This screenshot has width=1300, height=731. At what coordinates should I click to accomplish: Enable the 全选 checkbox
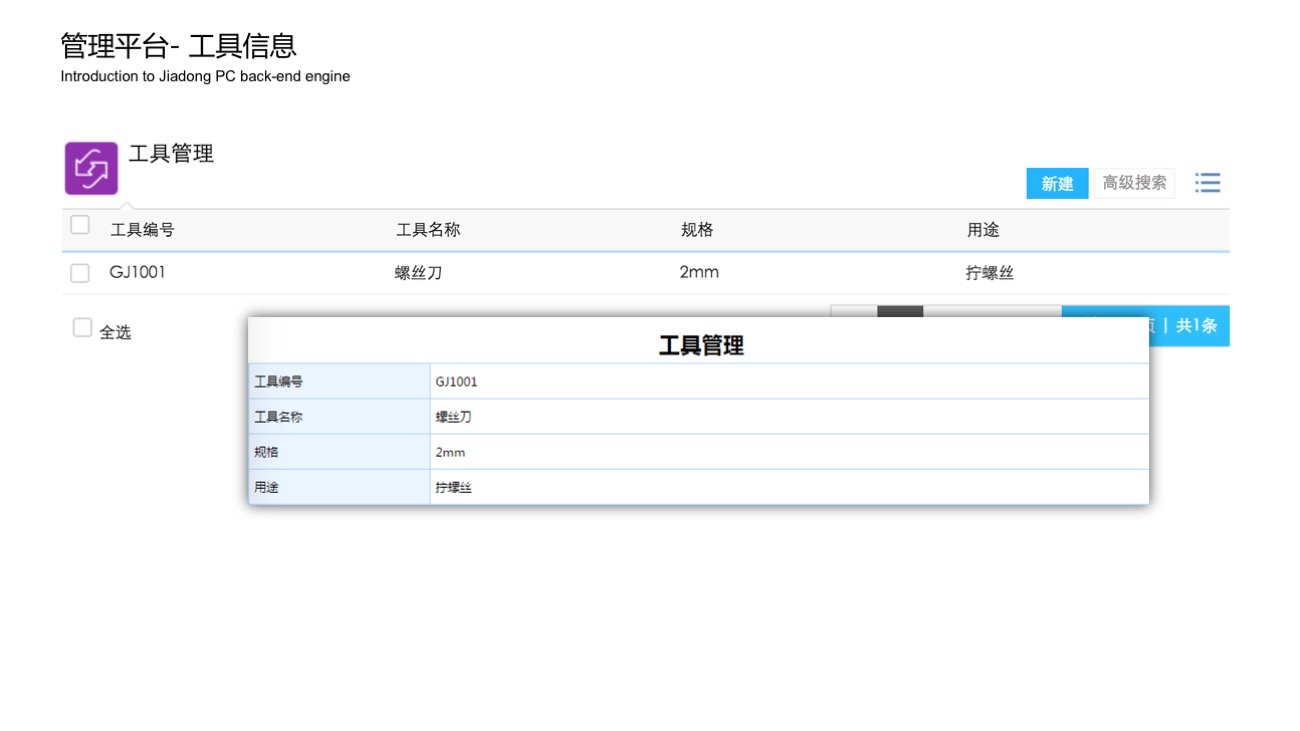pyautogui.click(x=82, y=328)
